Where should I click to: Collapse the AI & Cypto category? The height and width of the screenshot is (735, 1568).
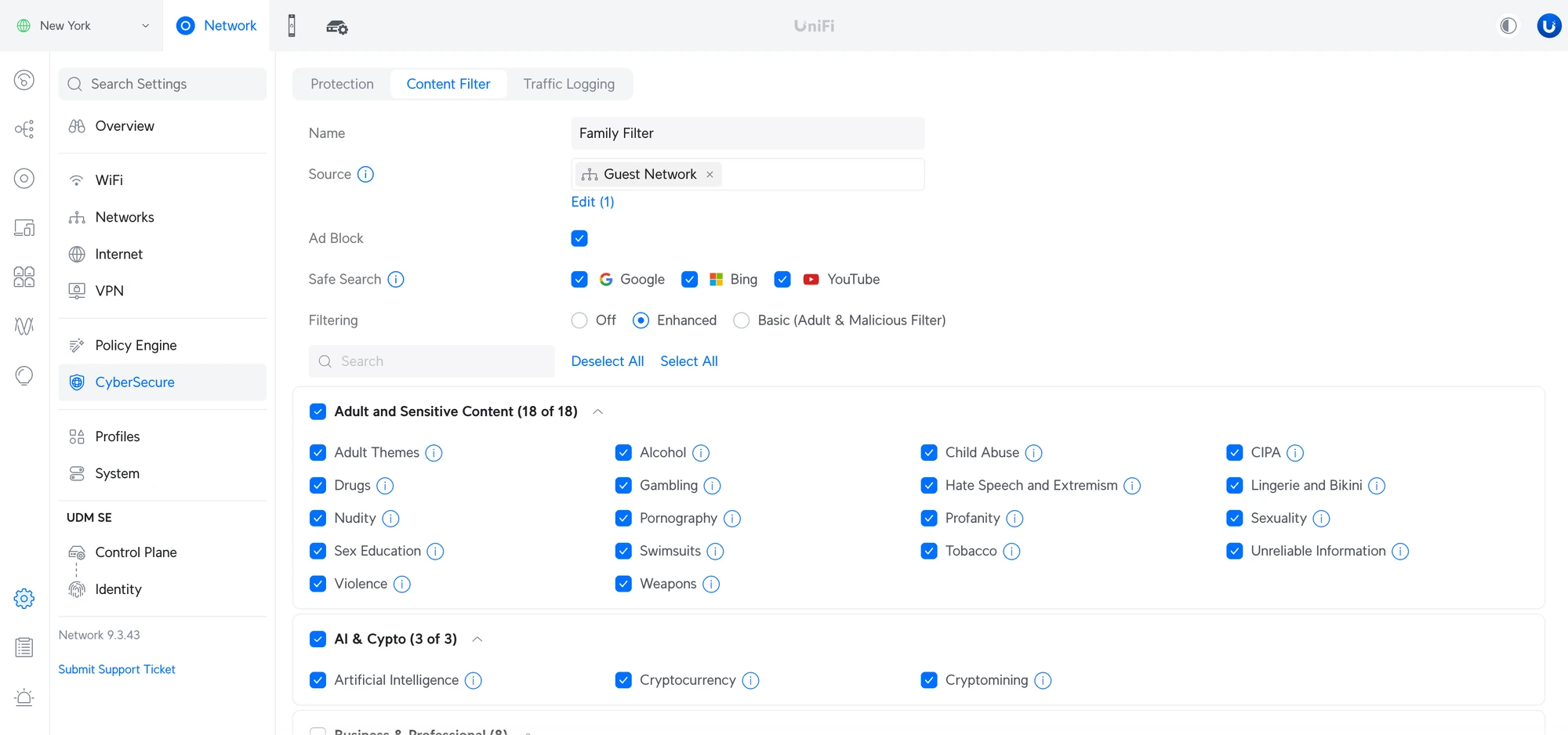click(x=477, y=639)
